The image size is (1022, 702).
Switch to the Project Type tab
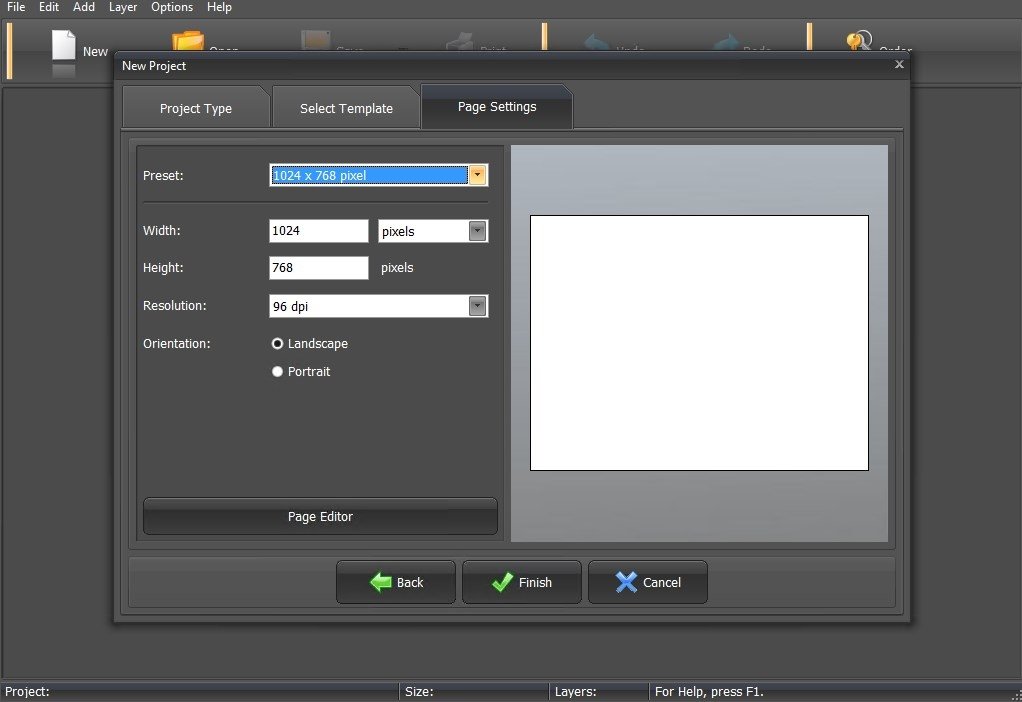coord(196,108)
